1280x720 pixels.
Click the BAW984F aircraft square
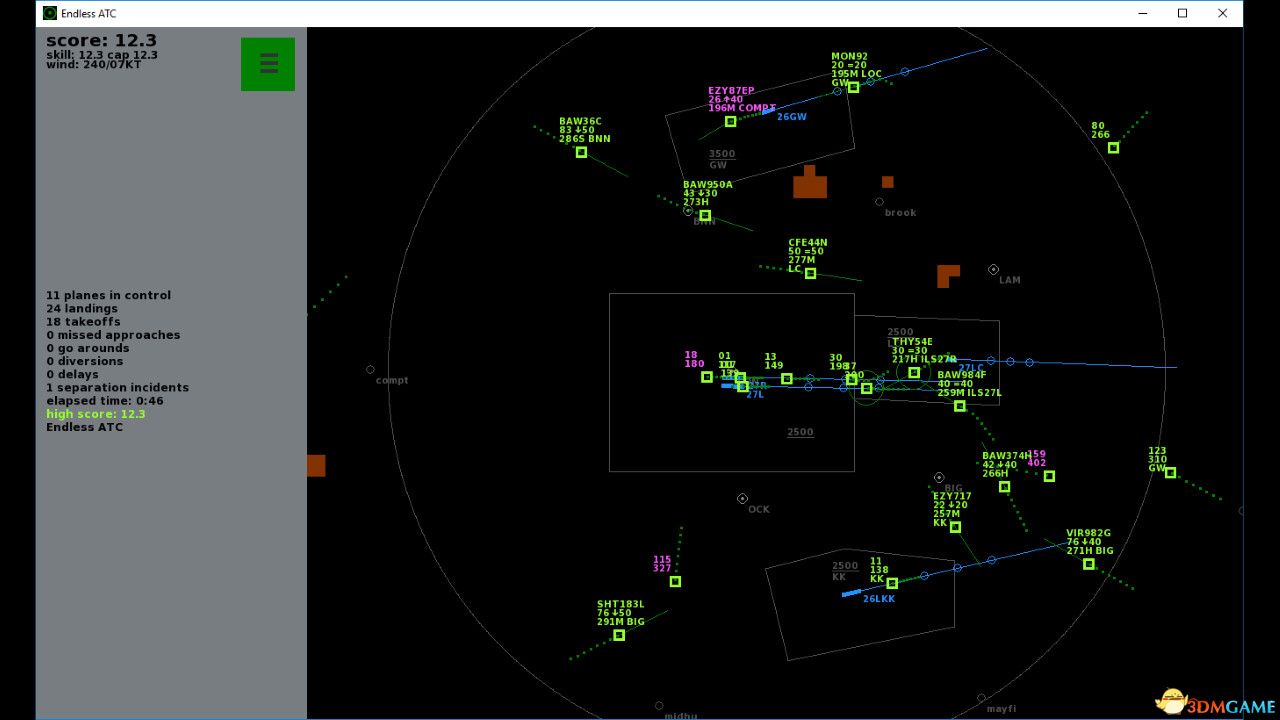tap(960, 406)
